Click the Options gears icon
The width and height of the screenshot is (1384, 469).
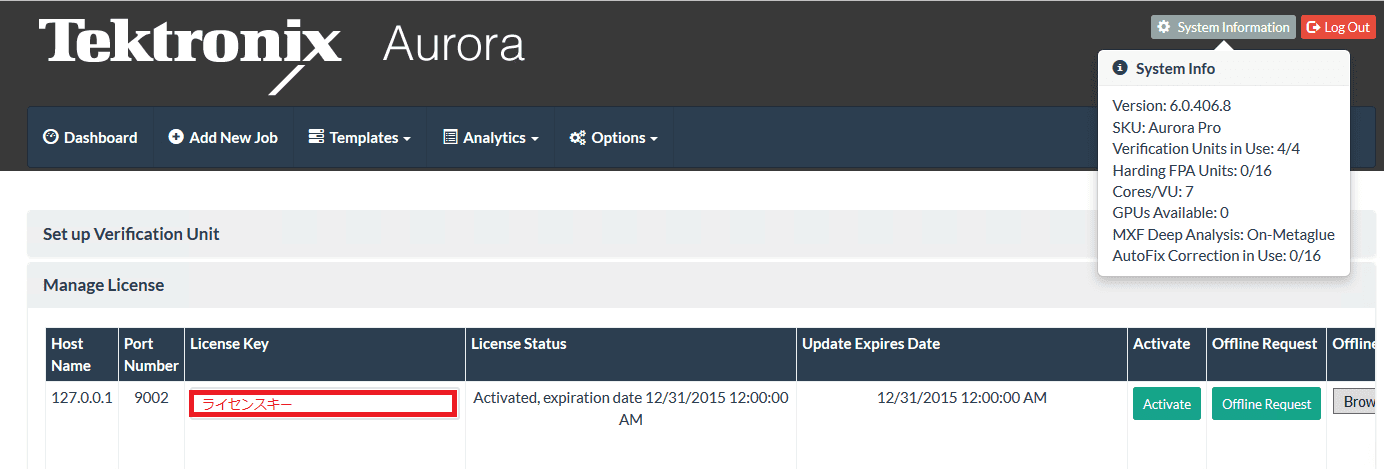578,137
